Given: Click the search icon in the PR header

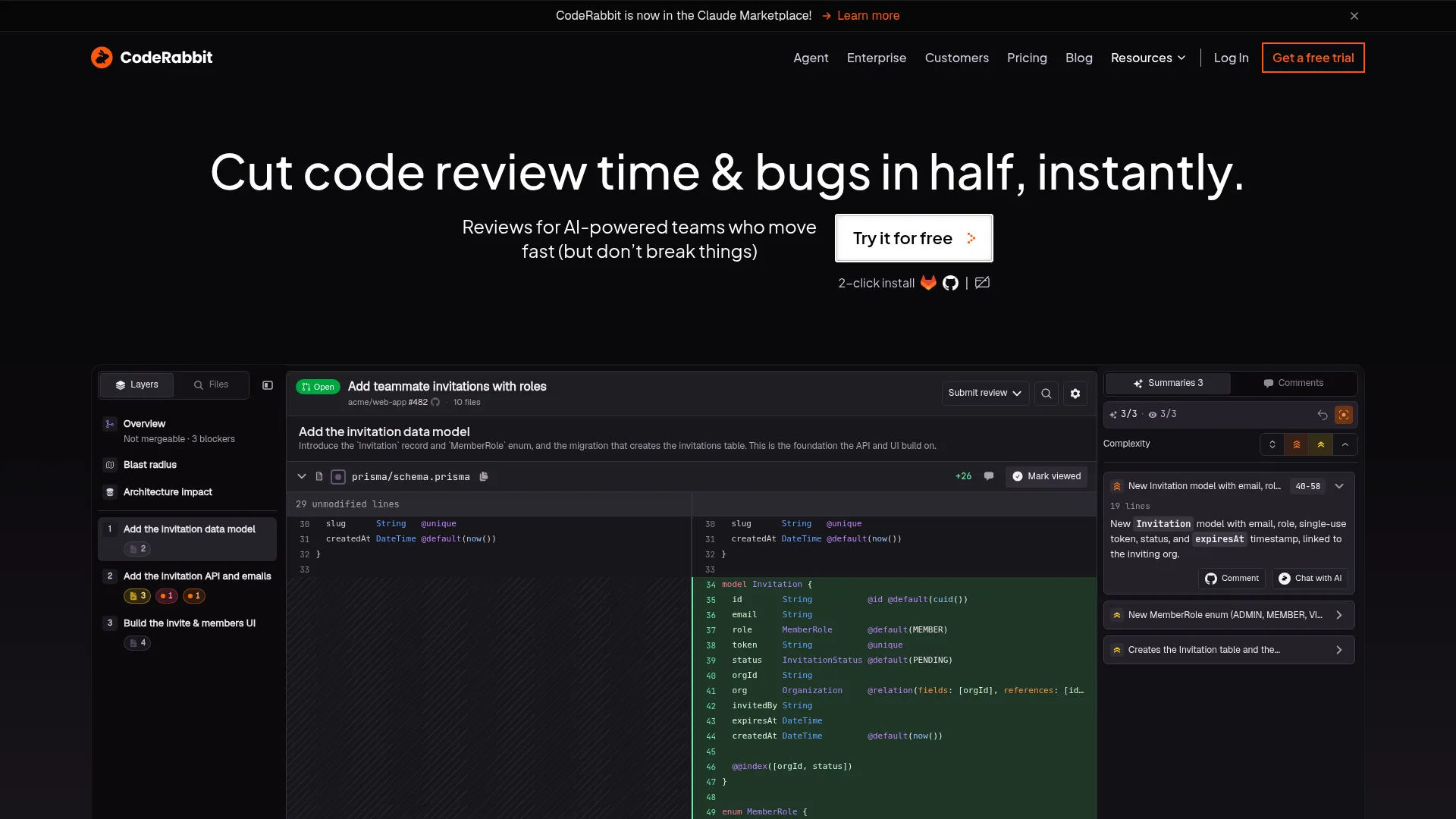Looking at the screenshot, I should coord(1046,394).
